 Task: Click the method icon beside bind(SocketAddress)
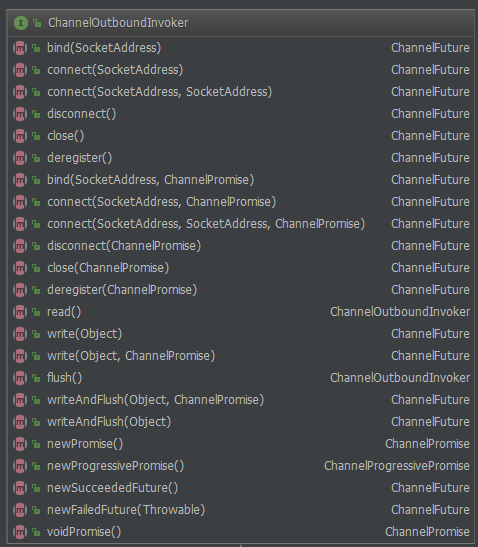point(20,48)
